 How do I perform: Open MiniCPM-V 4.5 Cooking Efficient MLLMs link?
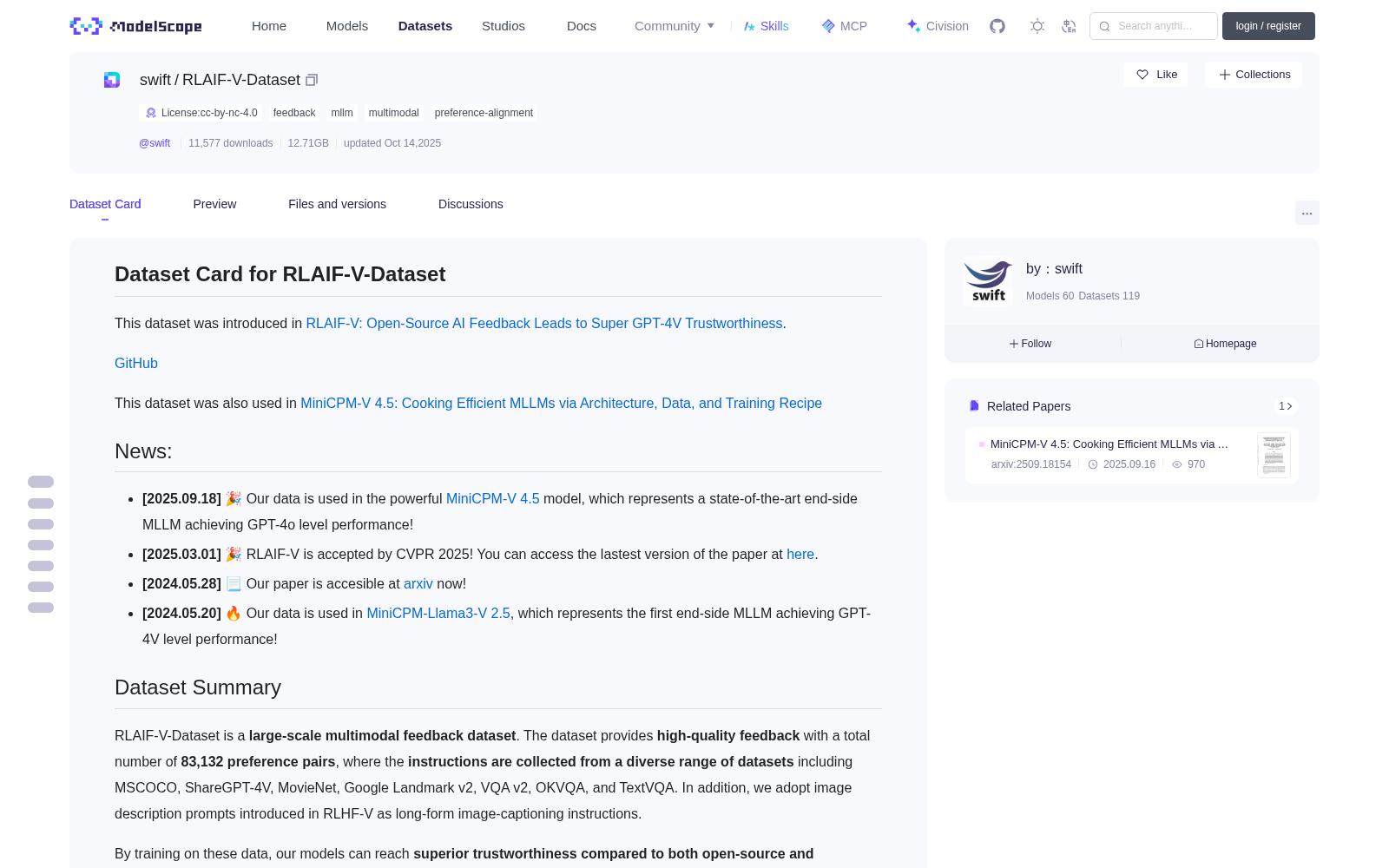[561, 403]
